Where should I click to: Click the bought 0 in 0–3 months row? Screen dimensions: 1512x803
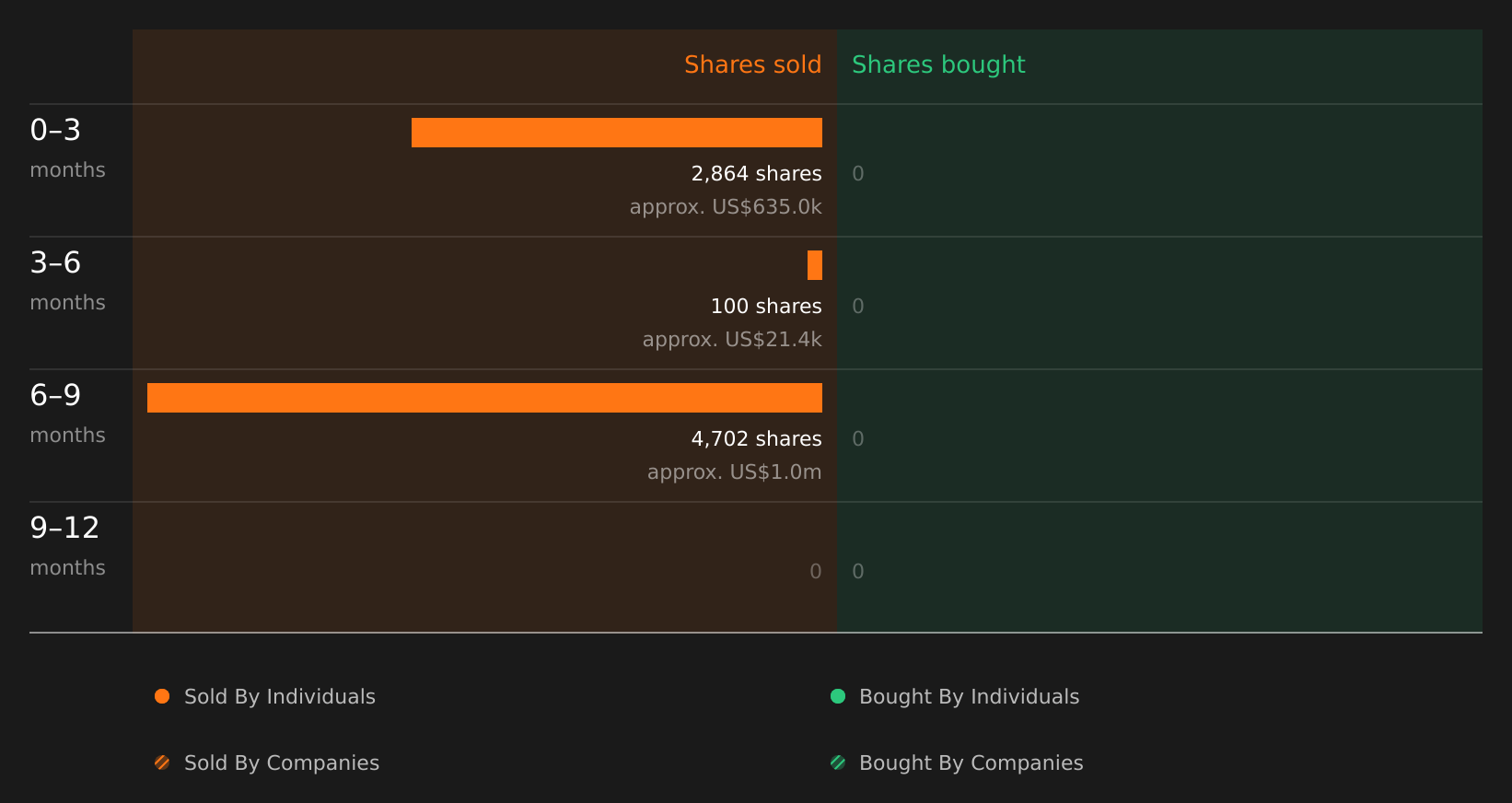858,173
